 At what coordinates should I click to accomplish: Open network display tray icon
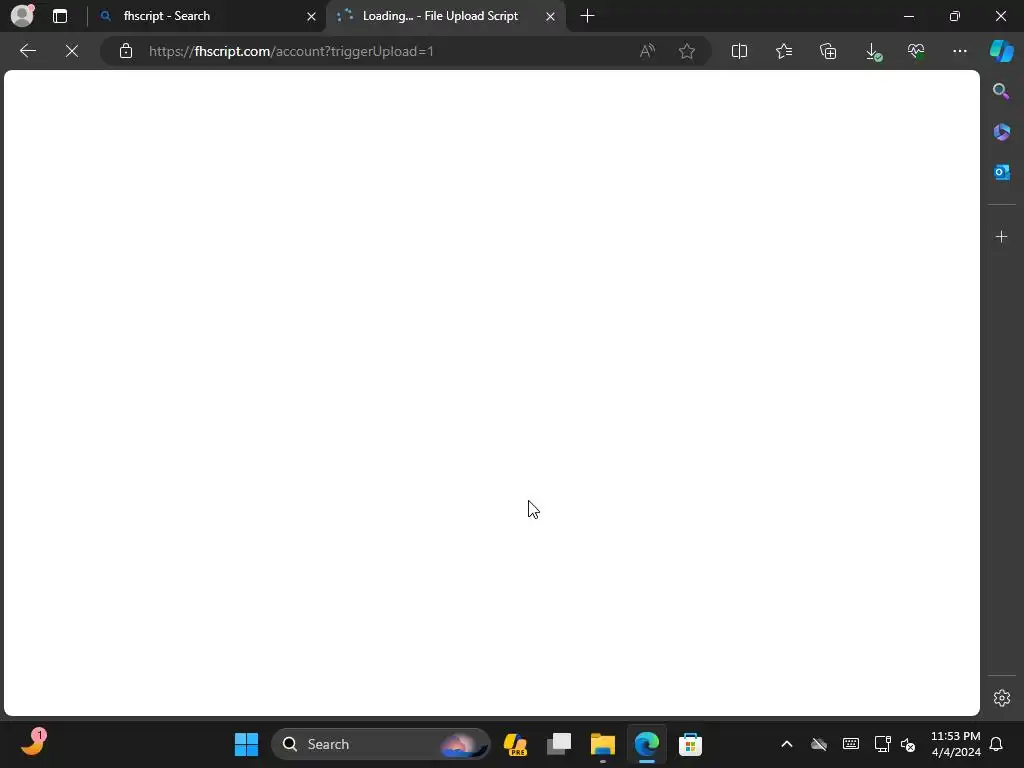pyautogui.click(x=882, y=744)
